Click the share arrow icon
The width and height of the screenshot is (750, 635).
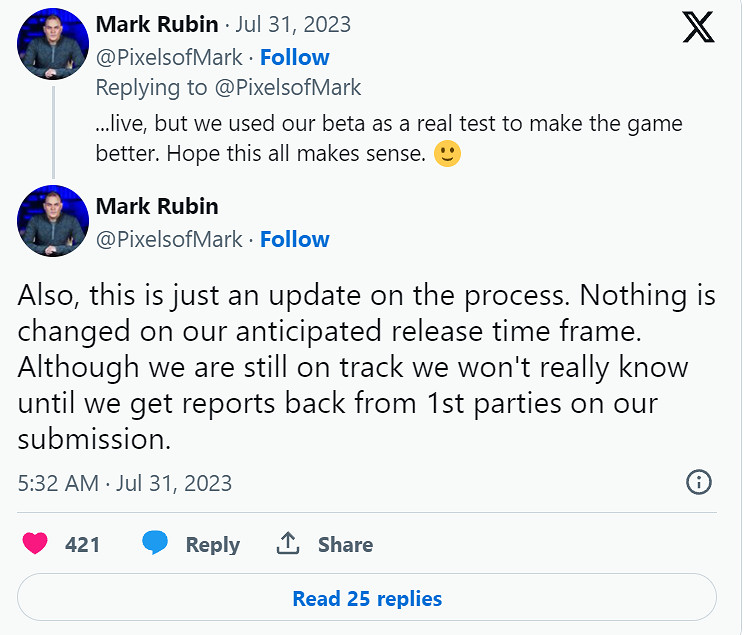click(x=288, y=544)
